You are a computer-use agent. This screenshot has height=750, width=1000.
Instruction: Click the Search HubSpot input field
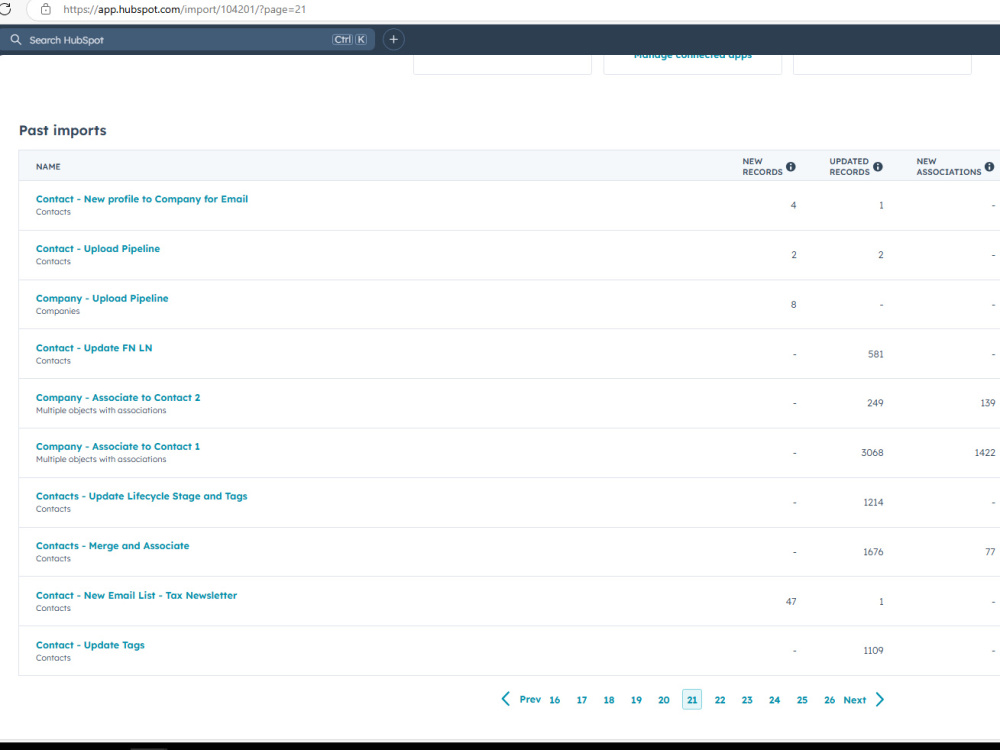click(188, 40)
